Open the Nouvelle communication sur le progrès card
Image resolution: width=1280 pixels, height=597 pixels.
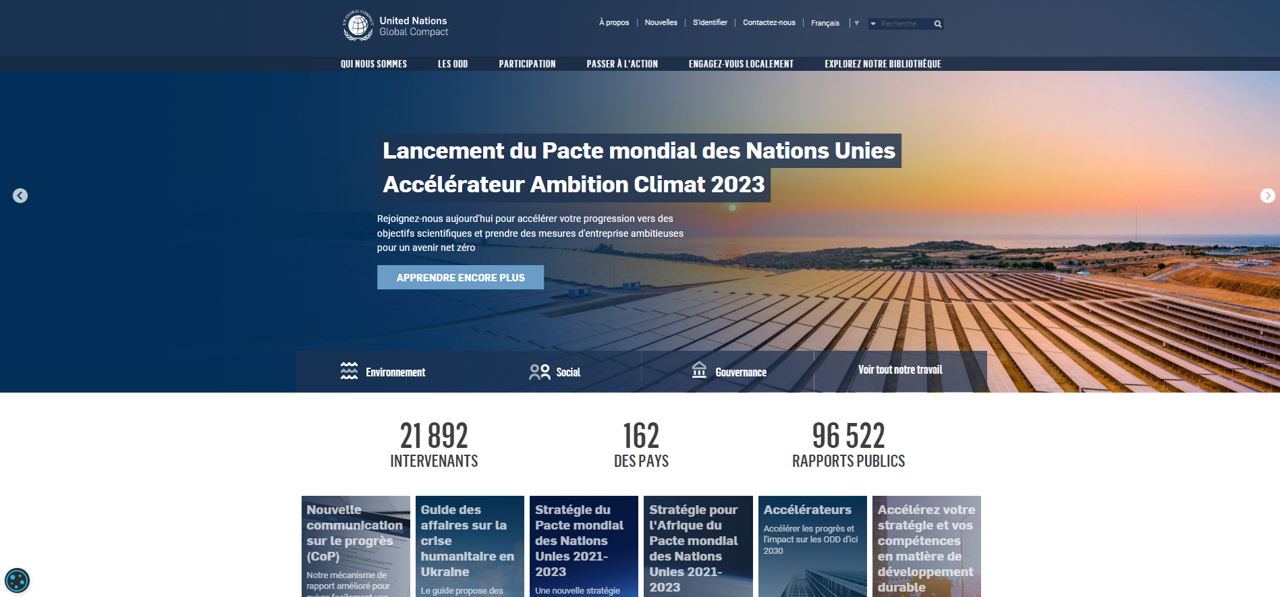(x=356, y=546)
